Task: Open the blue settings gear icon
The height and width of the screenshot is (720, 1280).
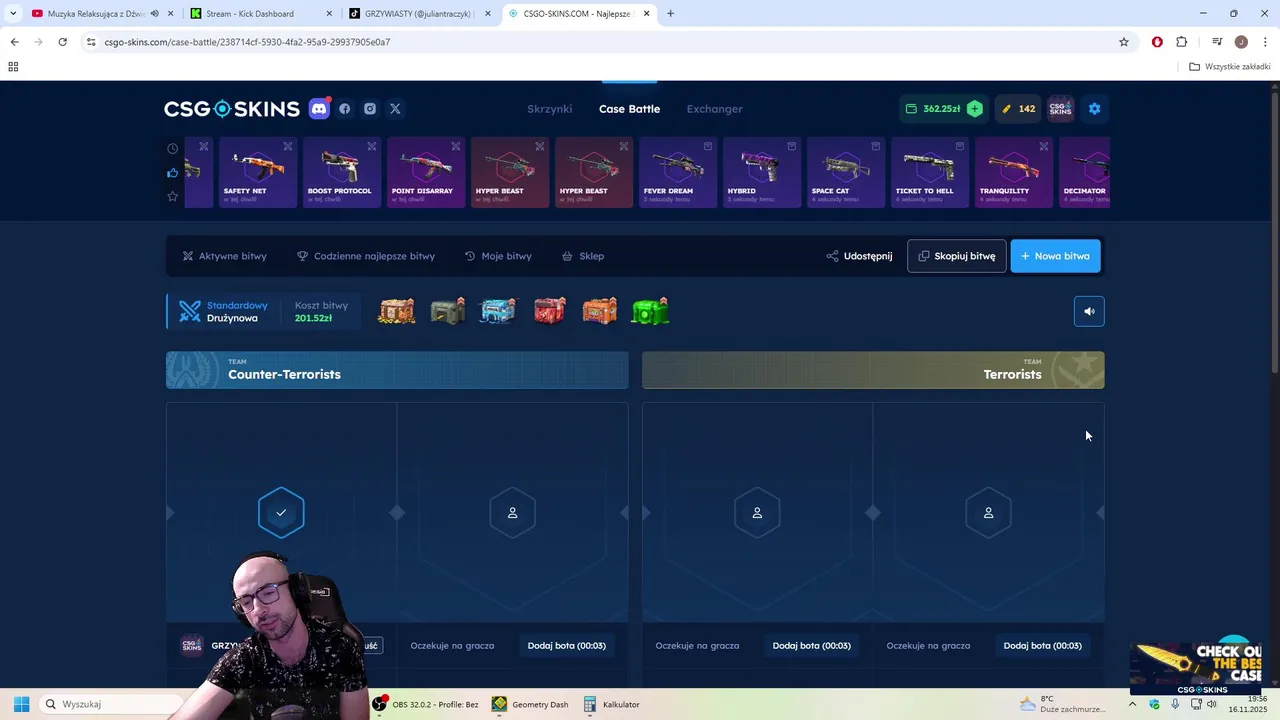Action: click(x=1094, y=109)
